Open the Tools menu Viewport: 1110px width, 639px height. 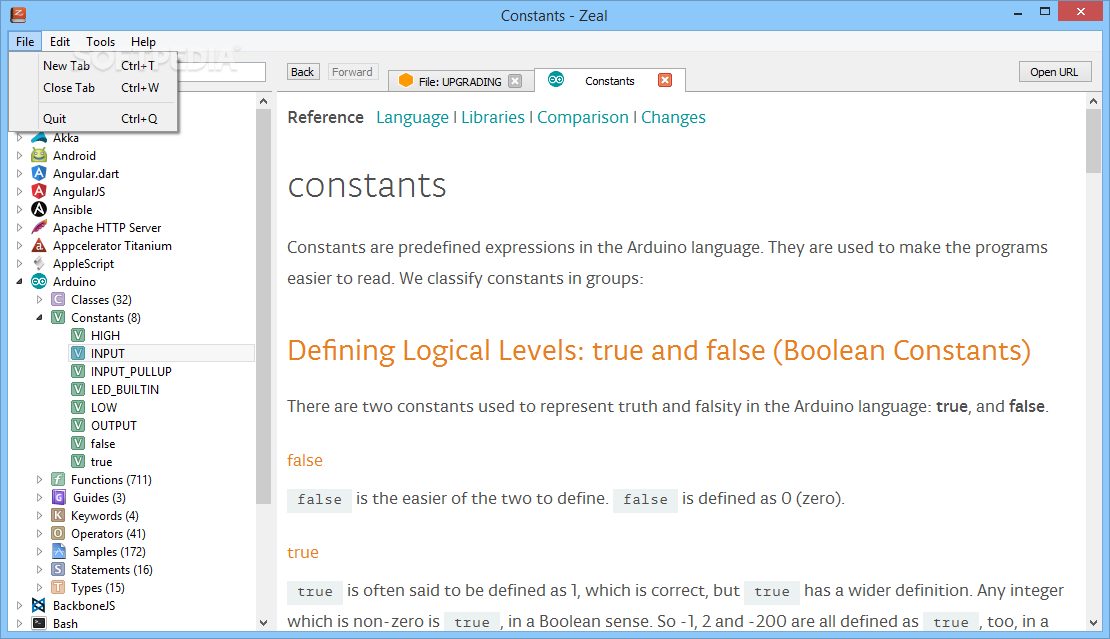[101, 42]
